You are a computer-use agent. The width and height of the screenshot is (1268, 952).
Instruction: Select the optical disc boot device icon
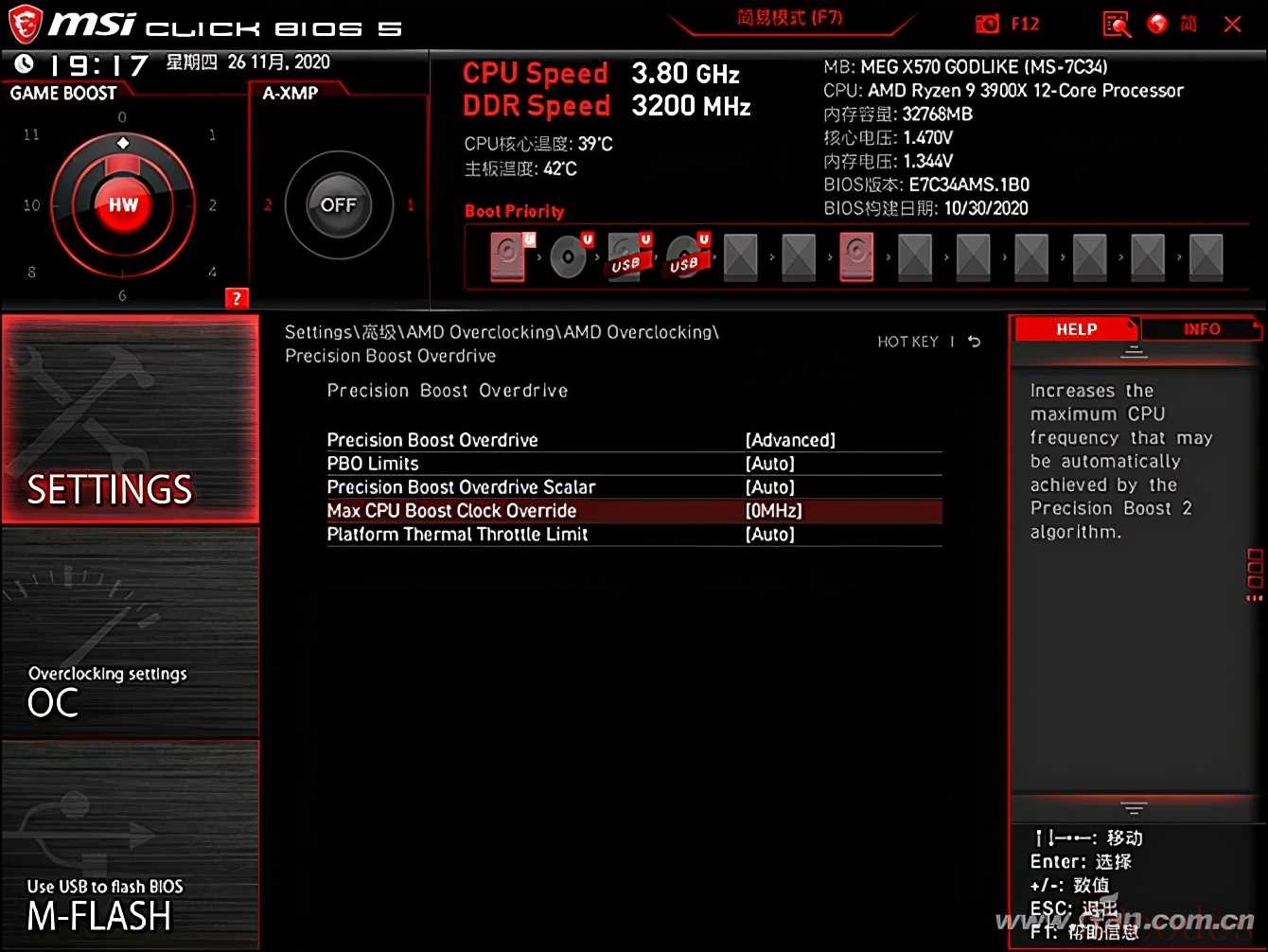coord(571,256)
